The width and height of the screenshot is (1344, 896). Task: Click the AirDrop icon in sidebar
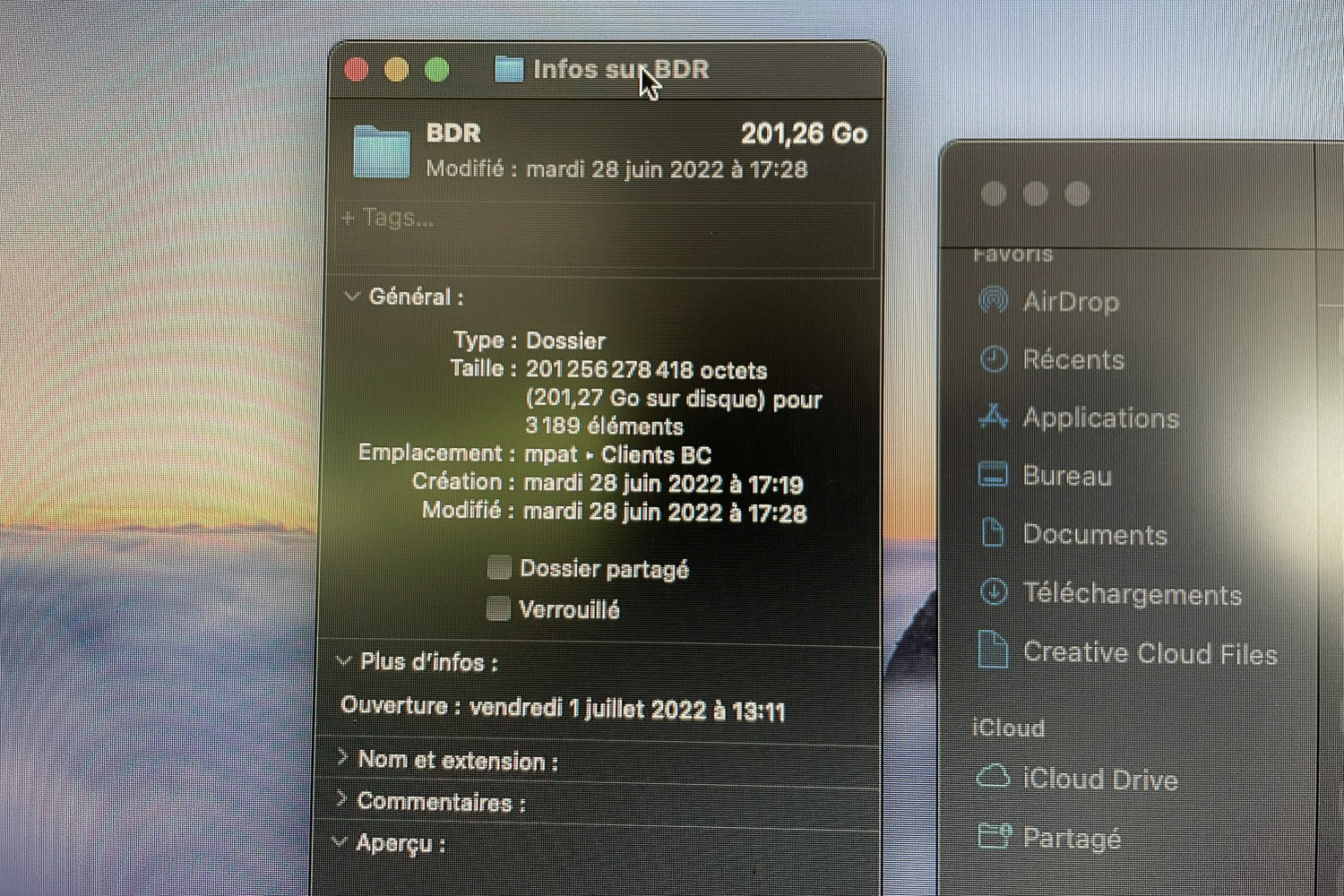993,300
